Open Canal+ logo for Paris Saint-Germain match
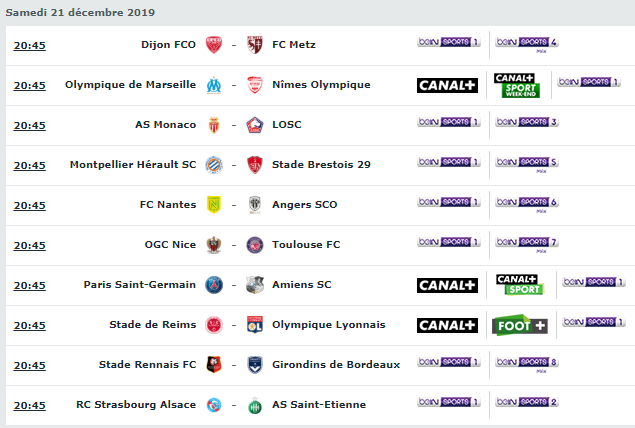 click(x=447, y=285)
